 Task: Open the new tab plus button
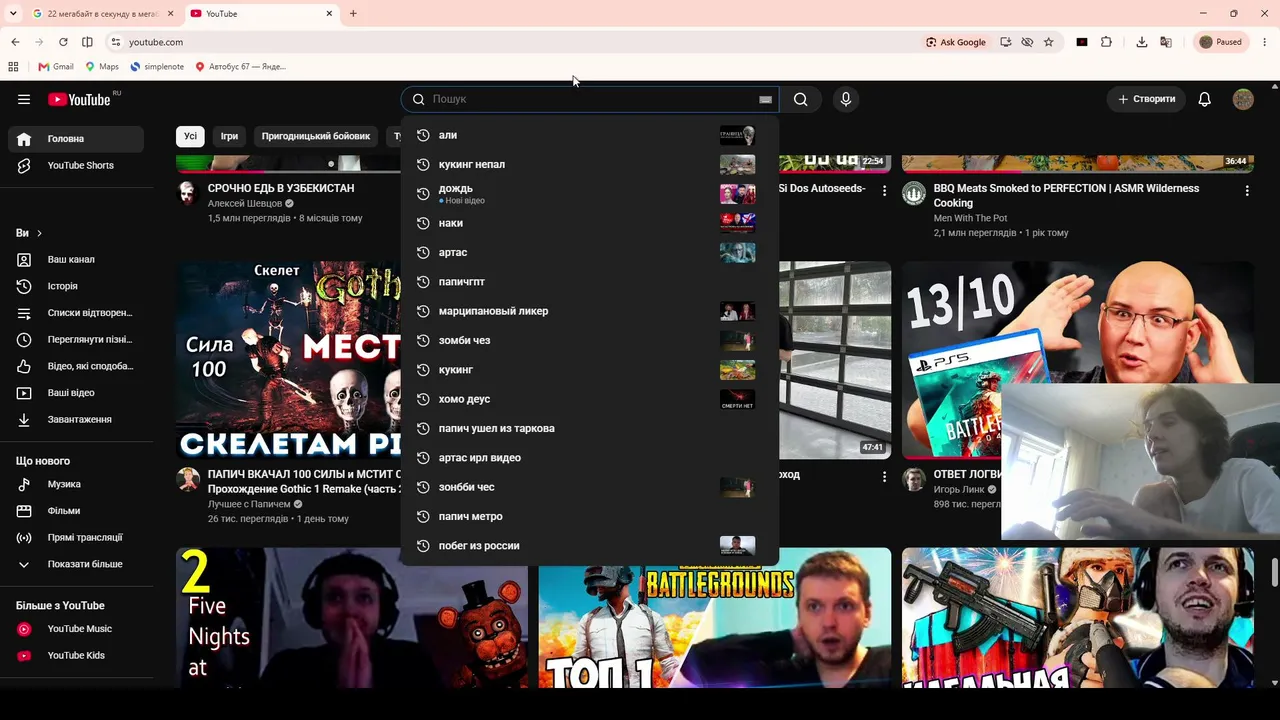coord(353,14)
